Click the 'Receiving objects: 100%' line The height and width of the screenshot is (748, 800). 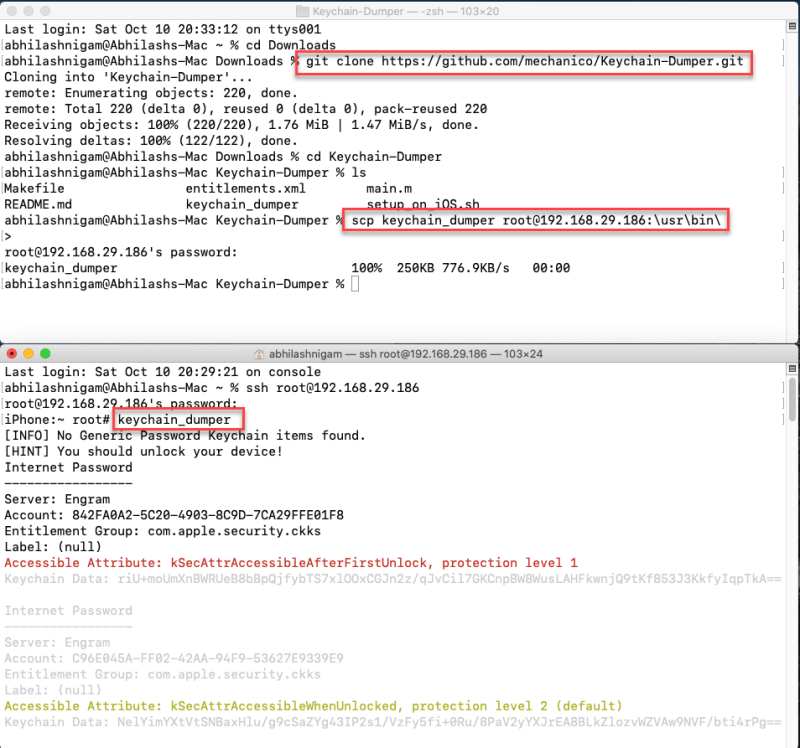tap(241, 124)
